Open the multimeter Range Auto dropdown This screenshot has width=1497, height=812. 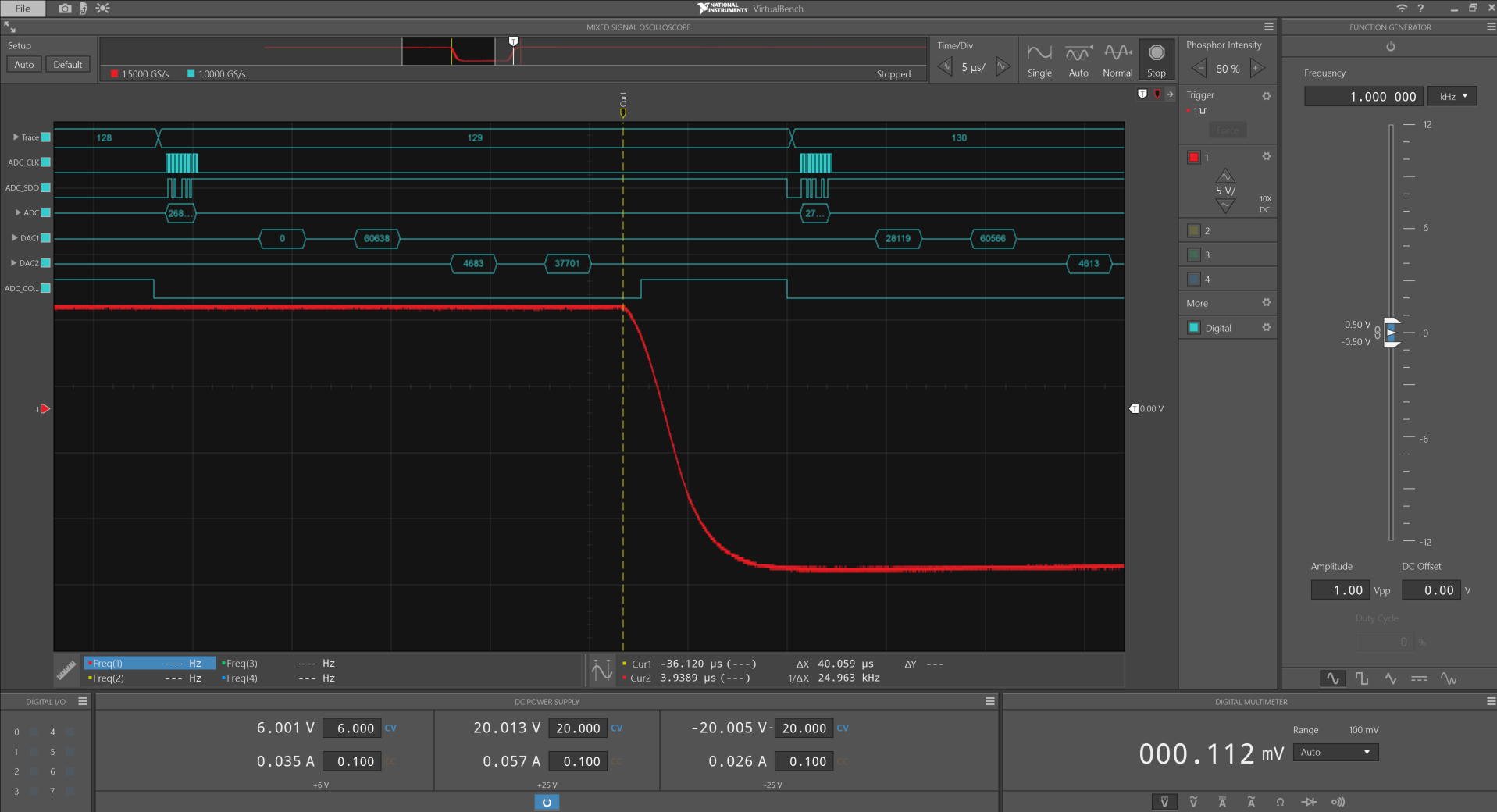pyautogui.click(x=1335, y=752)
